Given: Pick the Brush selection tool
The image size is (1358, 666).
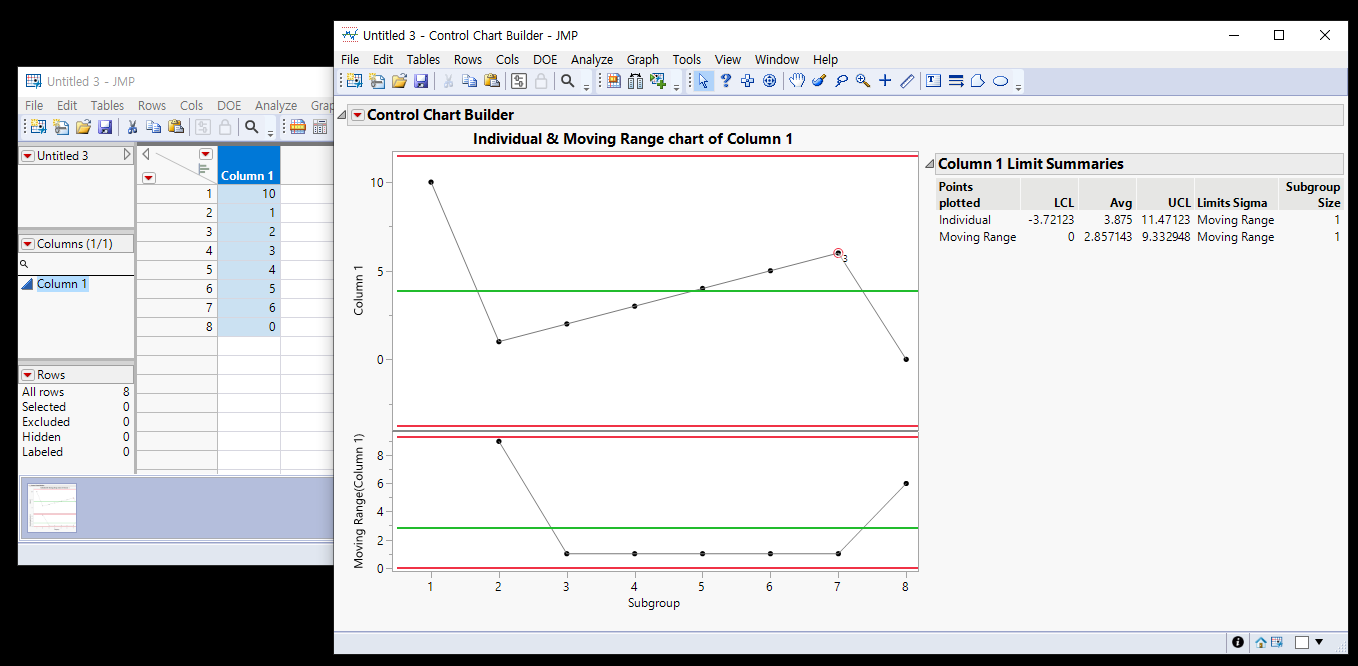Looking at the screenshot, I should (818, 80).
